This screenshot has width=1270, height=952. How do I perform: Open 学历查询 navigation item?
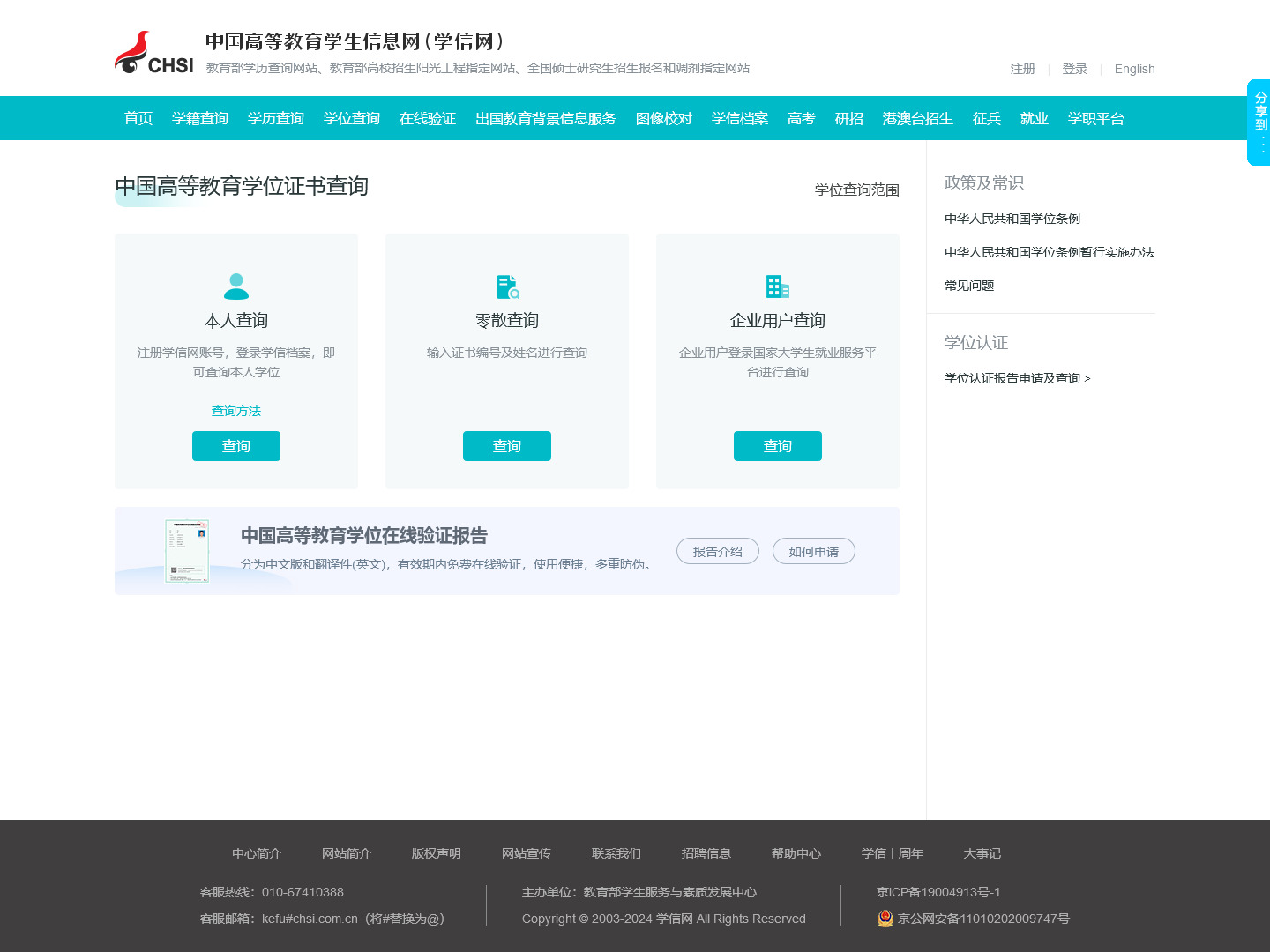pos(276,118)
